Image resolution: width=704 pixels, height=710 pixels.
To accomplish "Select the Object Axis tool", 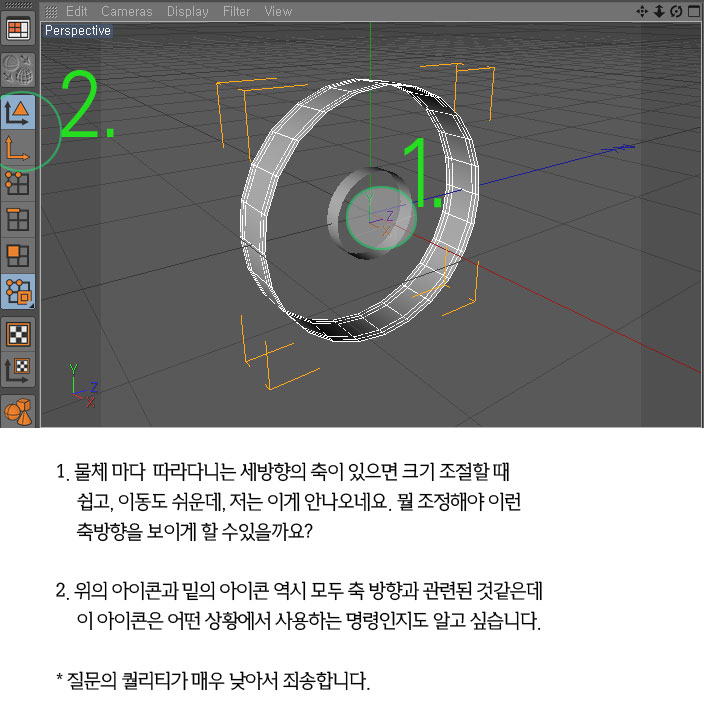I will tap(18, 149).
